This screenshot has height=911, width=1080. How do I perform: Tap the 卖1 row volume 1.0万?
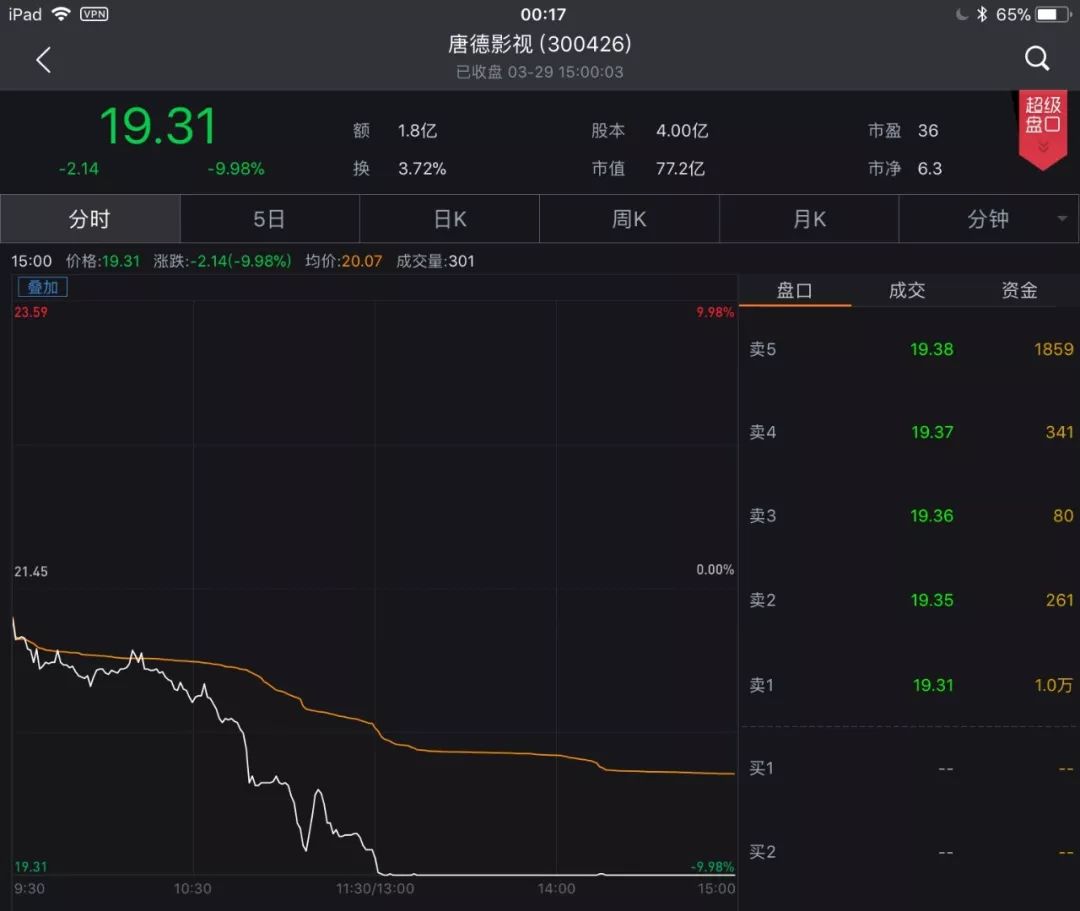1054,685
